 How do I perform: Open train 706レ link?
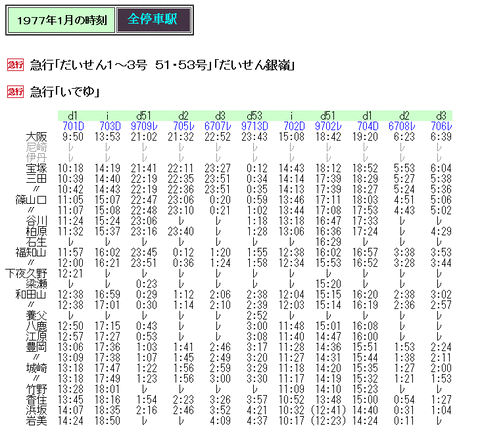pos(441,126)
